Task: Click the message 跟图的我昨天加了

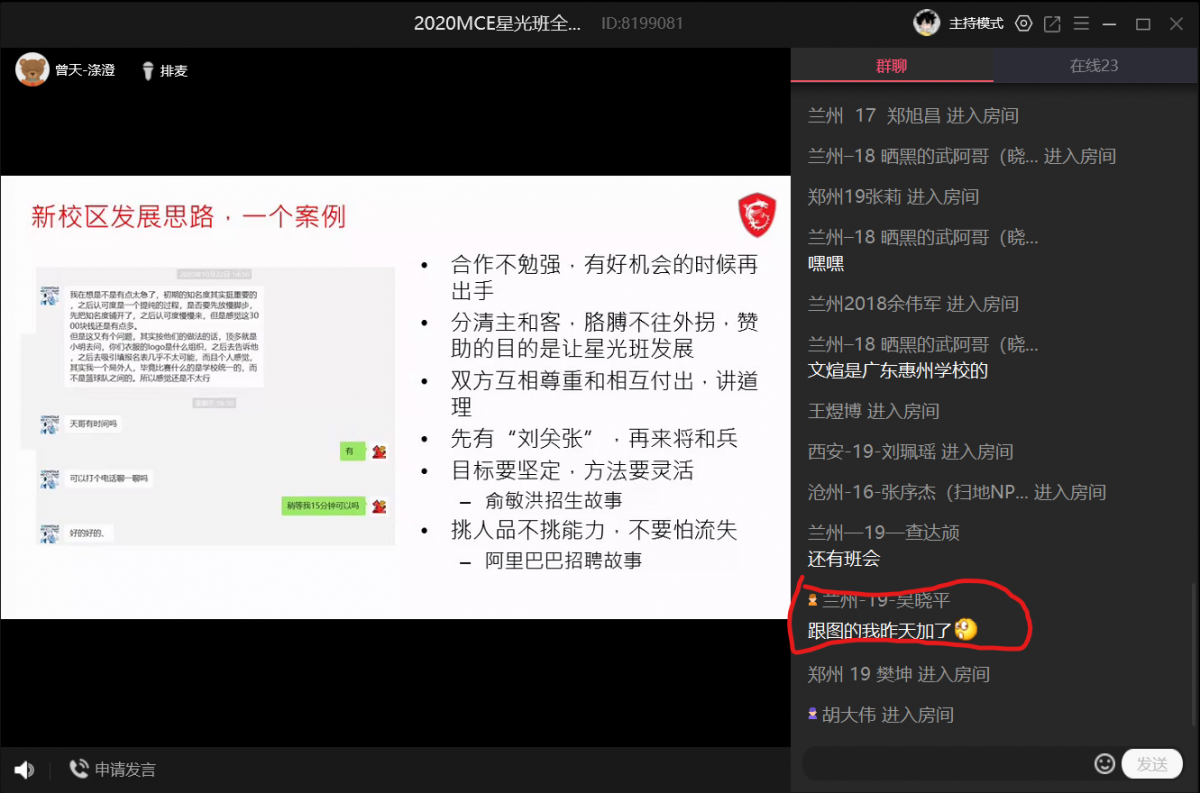Action: pyautogui.click(x=880, y=630)
